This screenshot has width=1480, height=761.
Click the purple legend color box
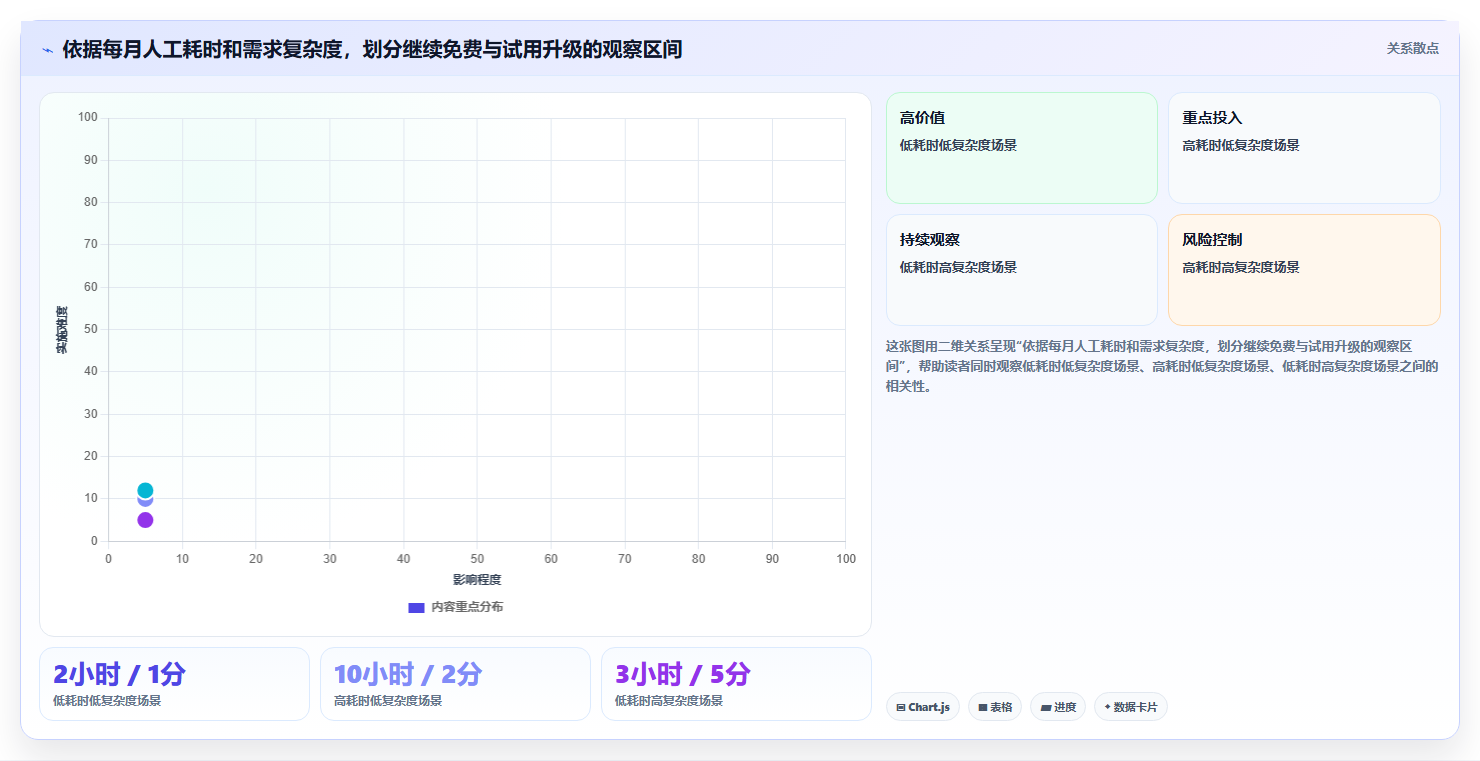point(416,607)
